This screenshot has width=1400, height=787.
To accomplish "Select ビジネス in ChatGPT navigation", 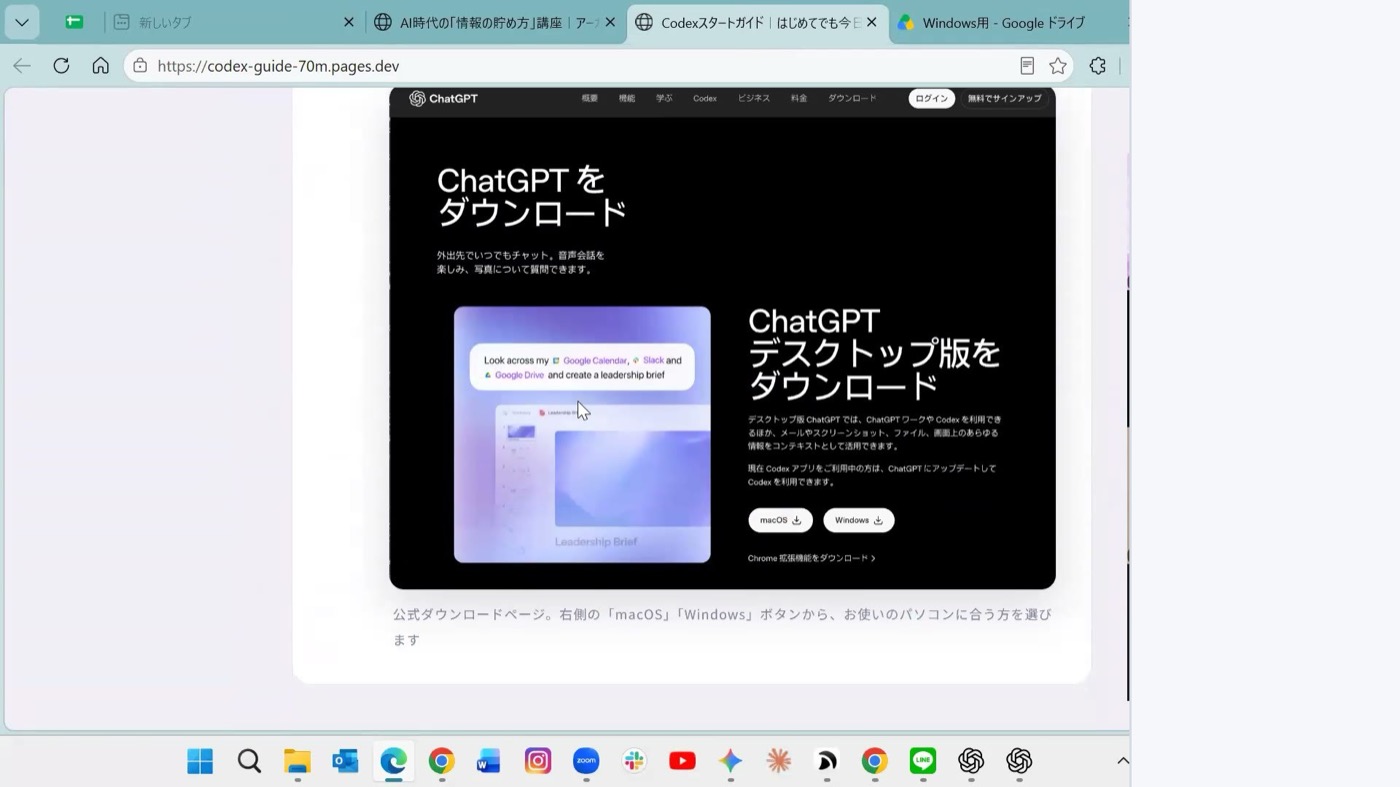I will tap(754, 98).
